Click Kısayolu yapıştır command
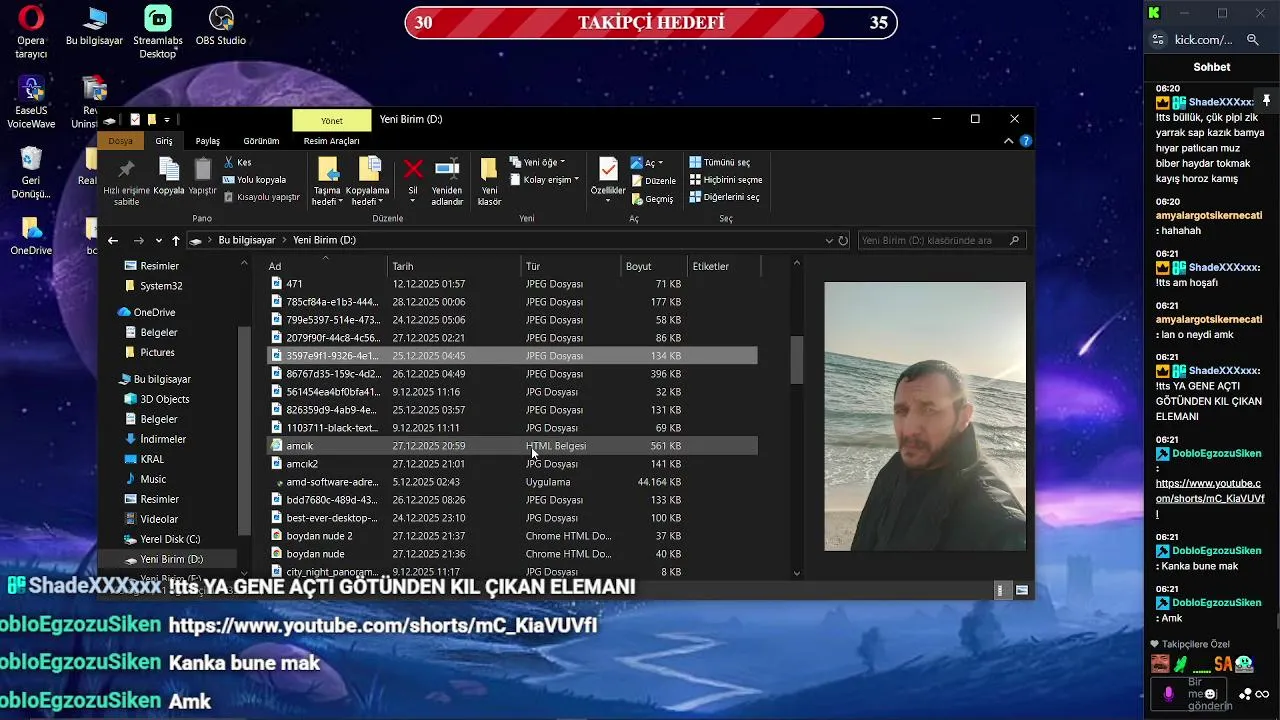The width and height of the screenshot is (1280, 720). pos(262,197)
